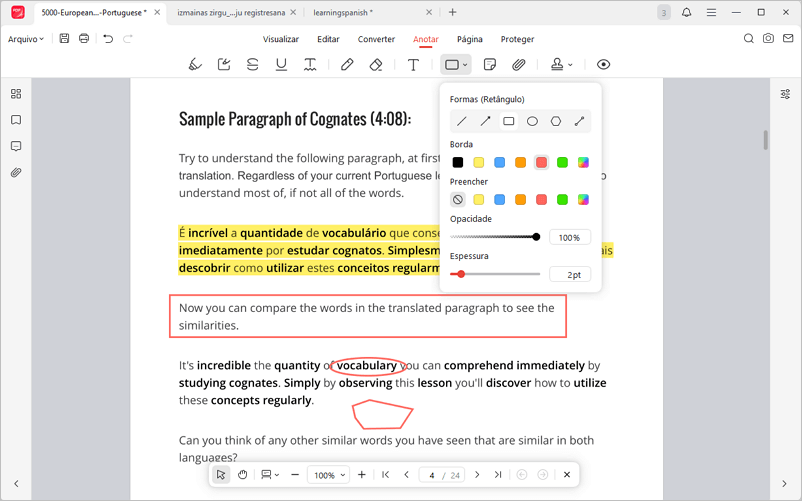This screenshot has width=802, height=501.
Task: Select no fill option
Action: pyautogui.click(x=458, y=199)
